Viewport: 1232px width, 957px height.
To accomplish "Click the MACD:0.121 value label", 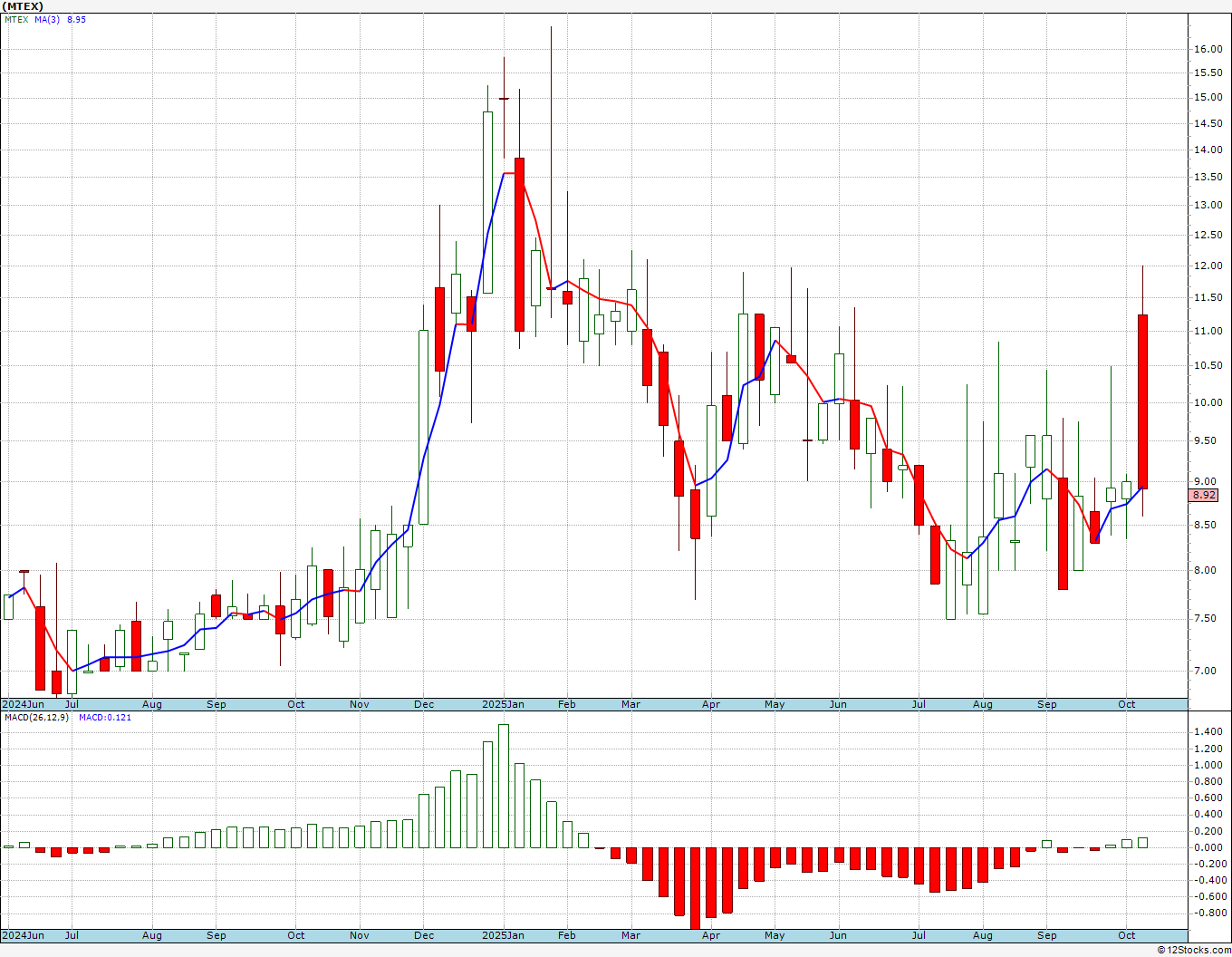I will point(104,717).
